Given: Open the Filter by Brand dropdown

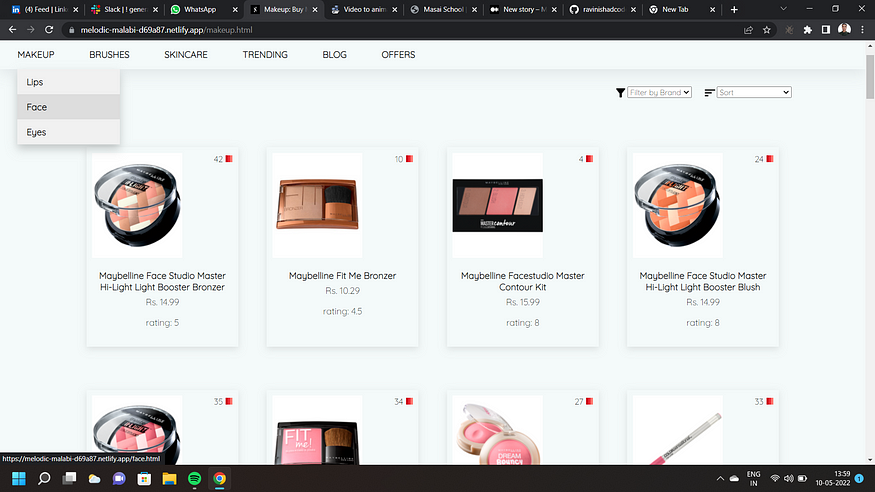Looking at the screenshot, I should point(660,93).
